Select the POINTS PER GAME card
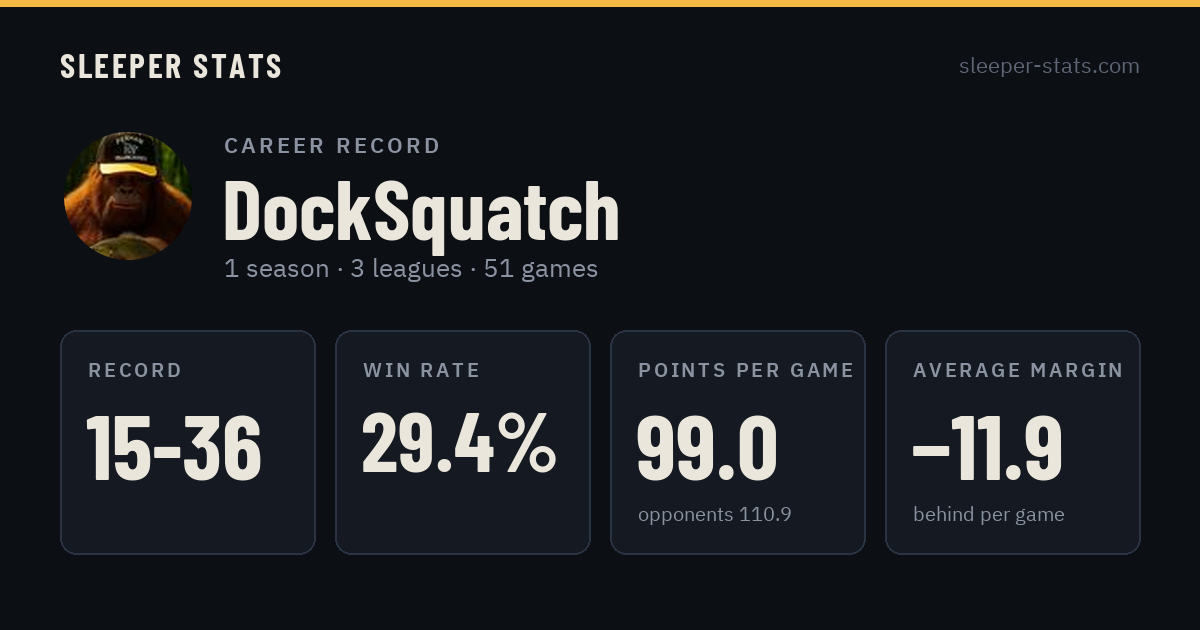1200x630 pixels. click(738, 442)
